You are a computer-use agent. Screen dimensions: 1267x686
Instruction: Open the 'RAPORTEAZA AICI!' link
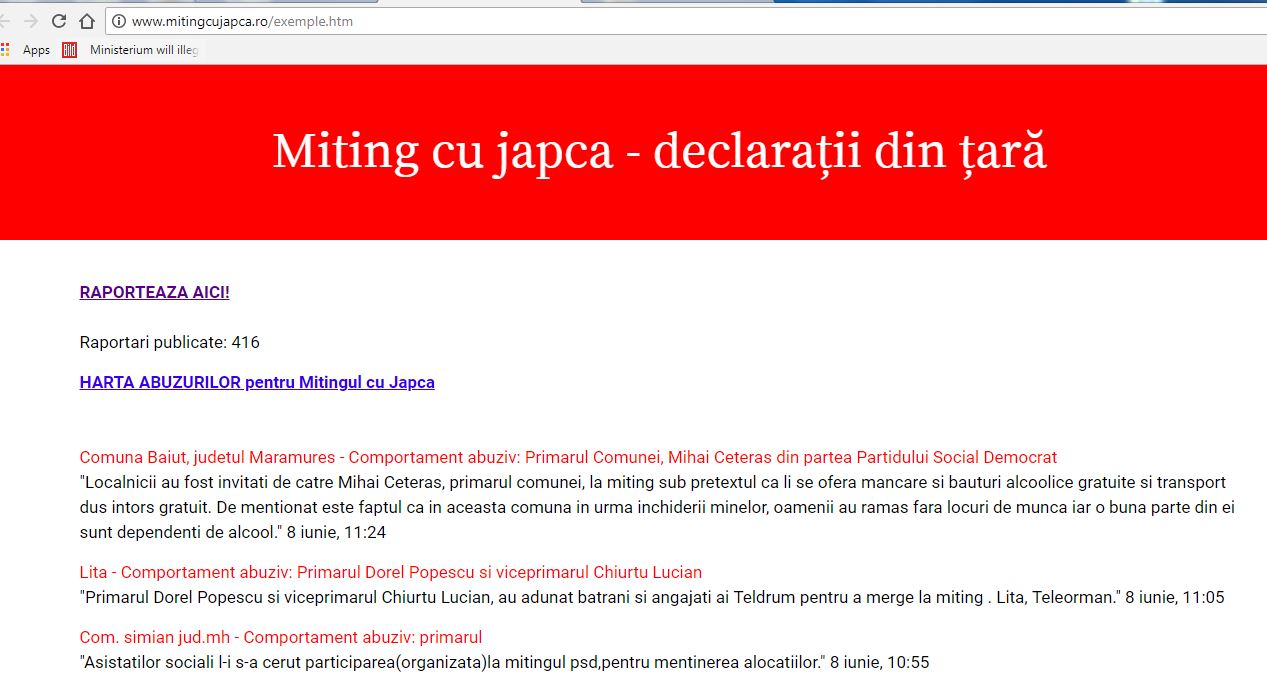point(154,293)
